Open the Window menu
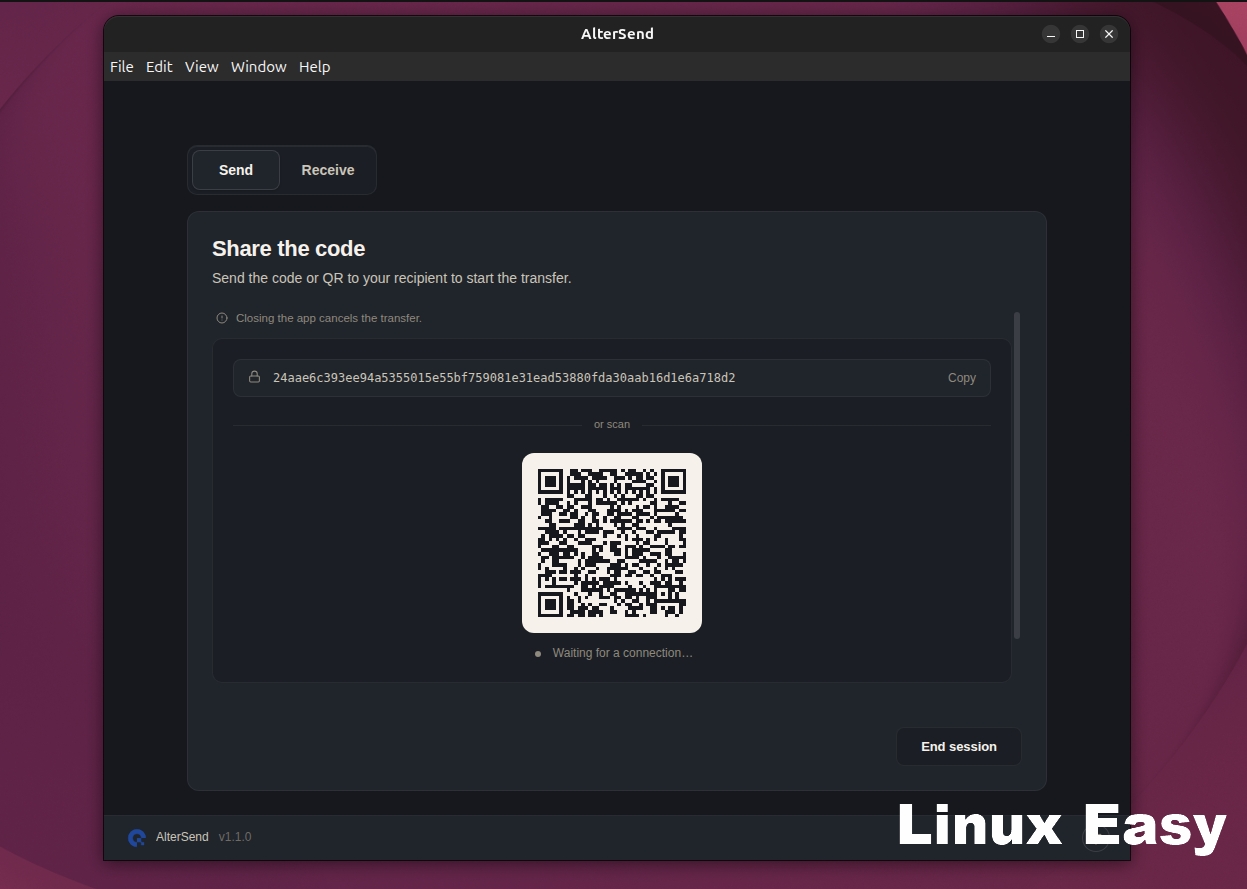This screenshot has height=889, width=1247. [259, 67]
